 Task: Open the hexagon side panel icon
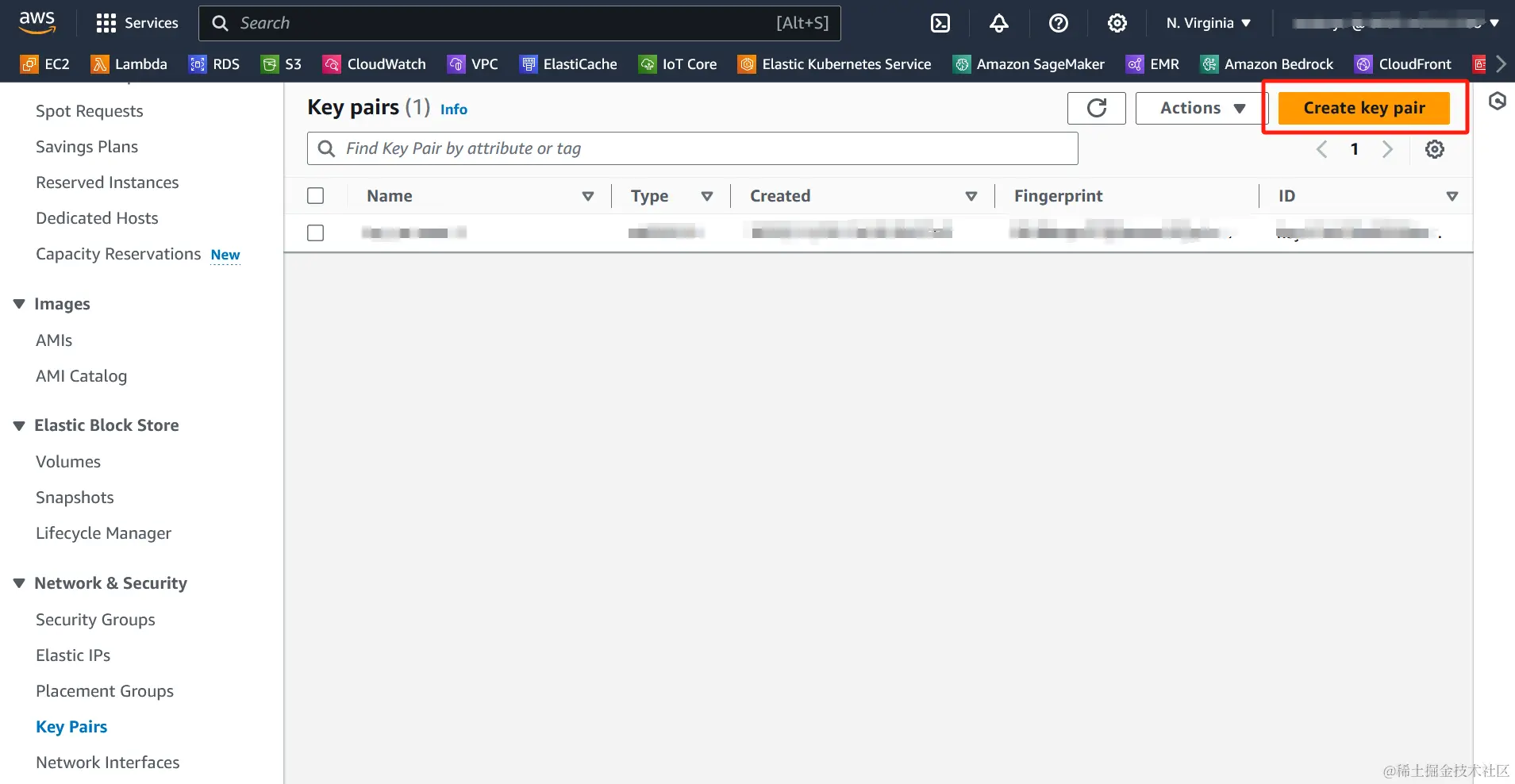(x=1498, y=102)
